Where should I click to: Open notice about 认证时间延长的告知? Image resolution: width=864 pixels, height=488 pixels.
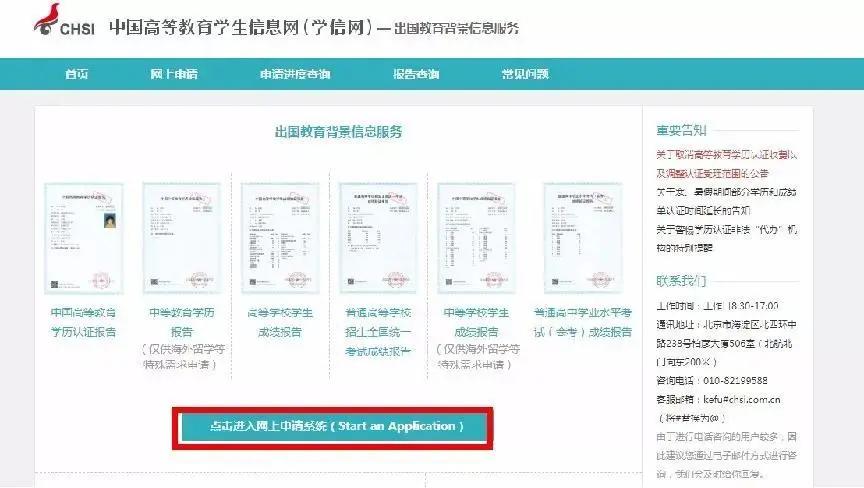(x=727, y=201)
